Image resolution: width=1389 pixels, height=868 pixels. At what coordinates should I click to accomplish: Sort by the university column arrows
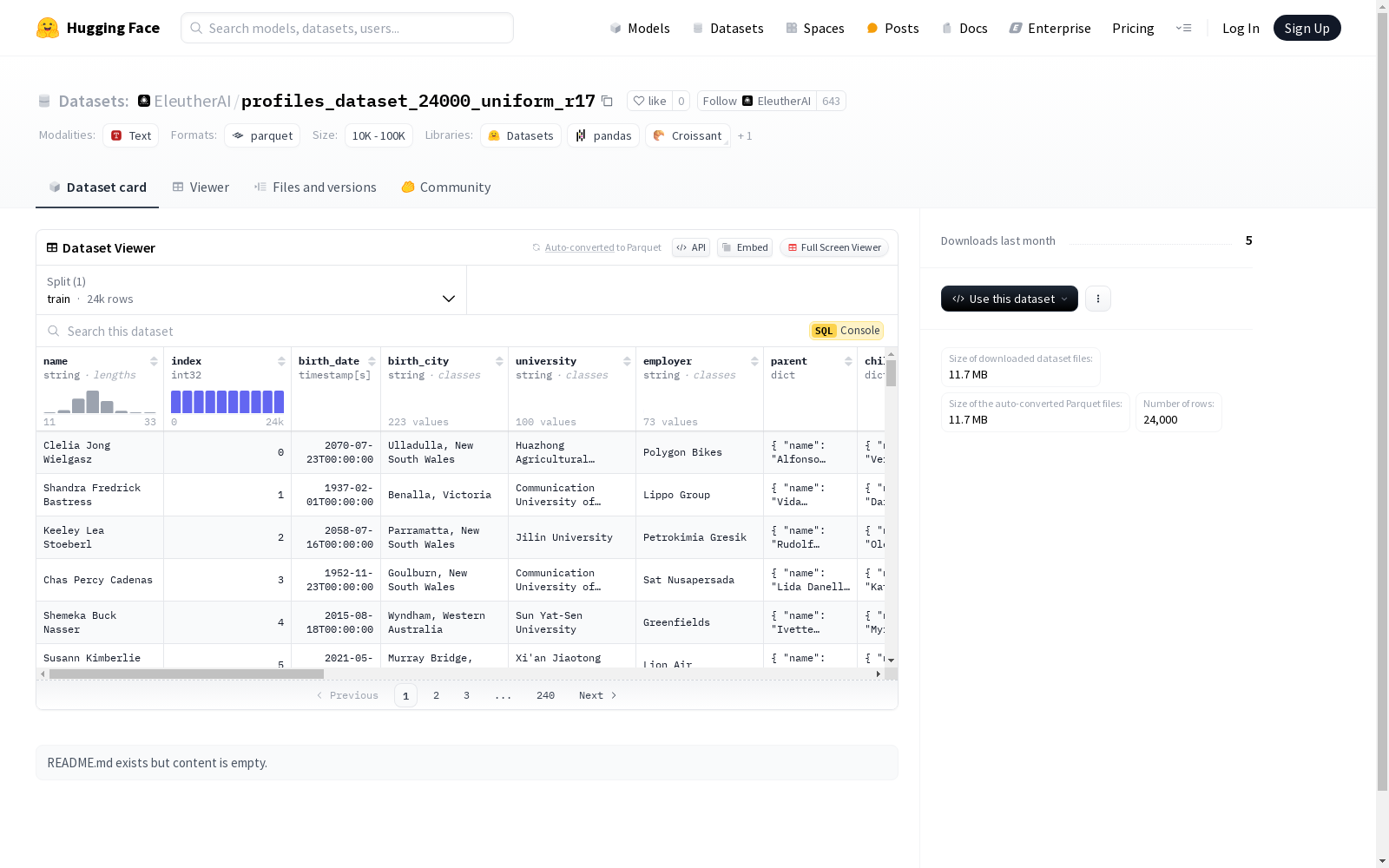(x=627, y=361)
